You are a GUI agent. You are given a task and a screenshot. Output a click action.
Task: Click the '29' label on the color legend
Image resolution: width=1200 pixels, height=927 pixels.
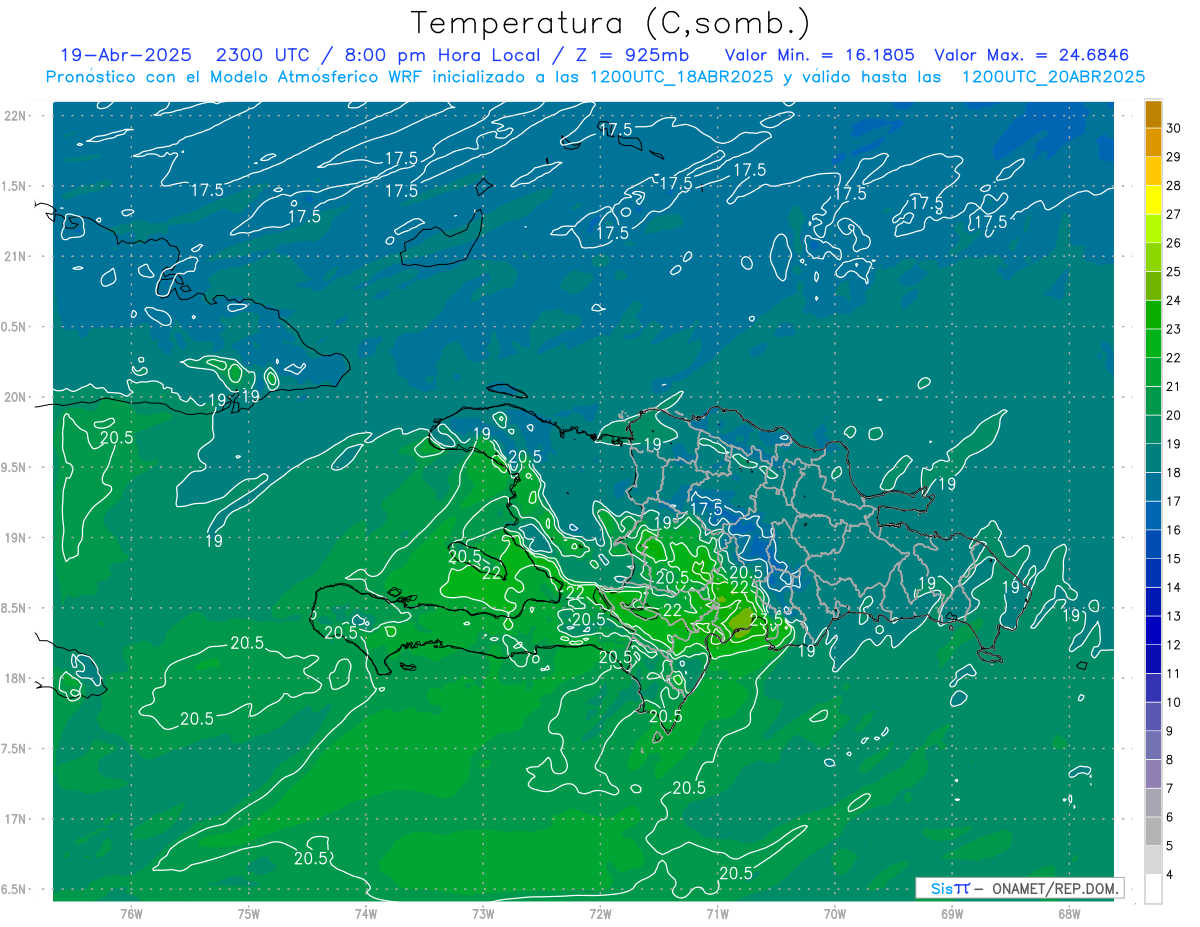pyautogui.click(x=1174, y=157)
